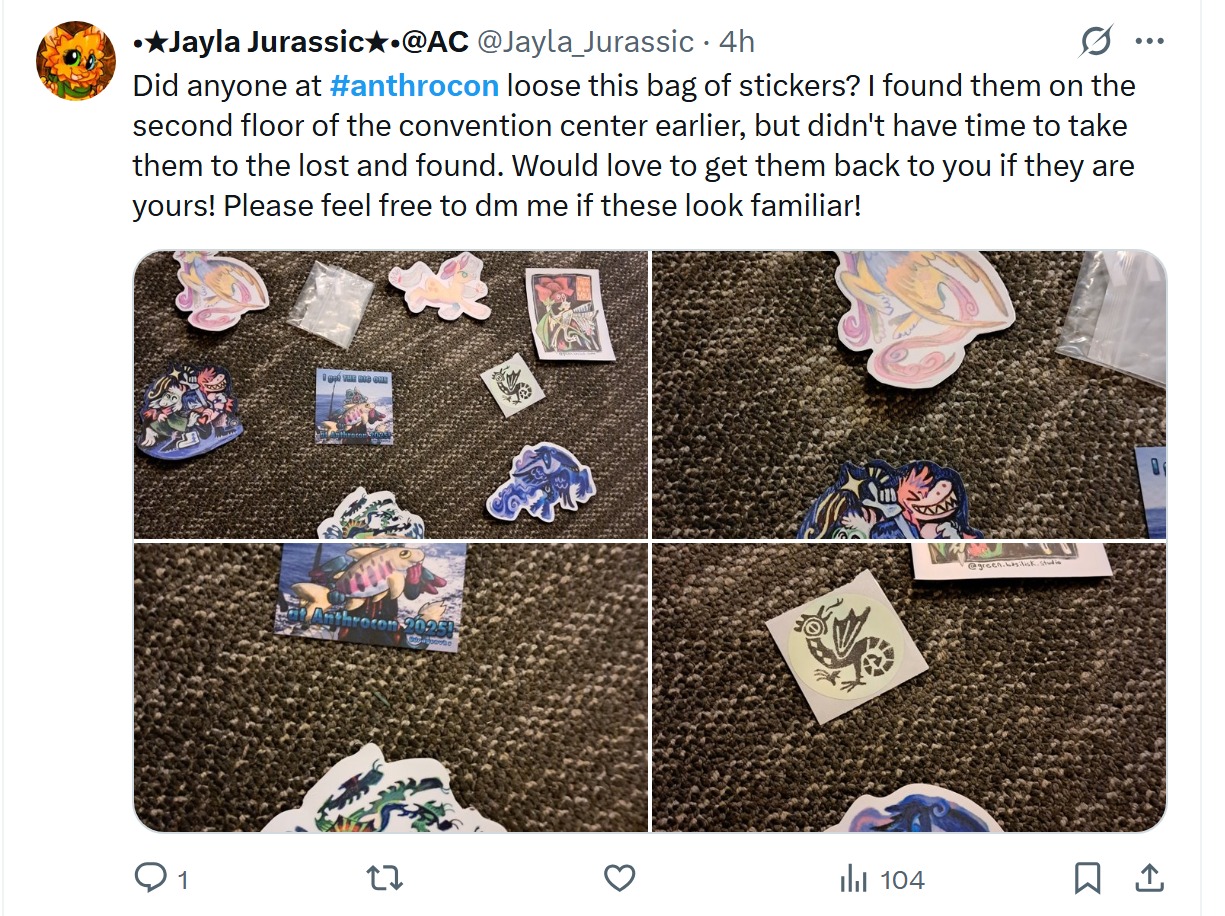Click the Grok explain-post icon
The height and width of the screenshot is (916, 1225).
(x=1096, y=43)
